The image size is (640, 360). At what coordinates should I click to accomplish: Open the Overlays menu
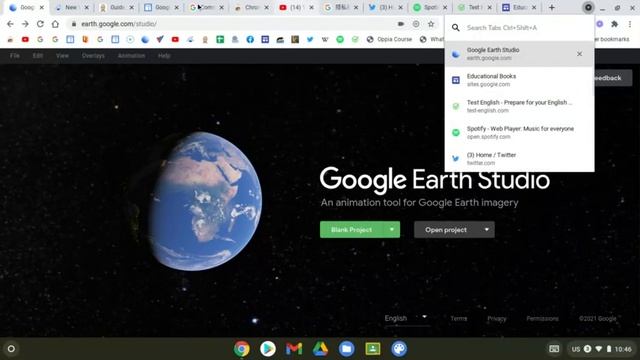pos(93,56)
